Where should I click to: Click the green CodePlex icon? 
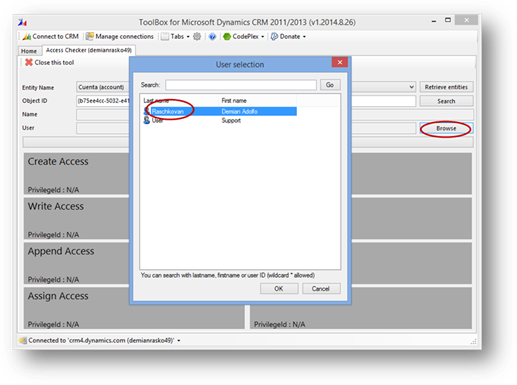click(x=227, y=36)
